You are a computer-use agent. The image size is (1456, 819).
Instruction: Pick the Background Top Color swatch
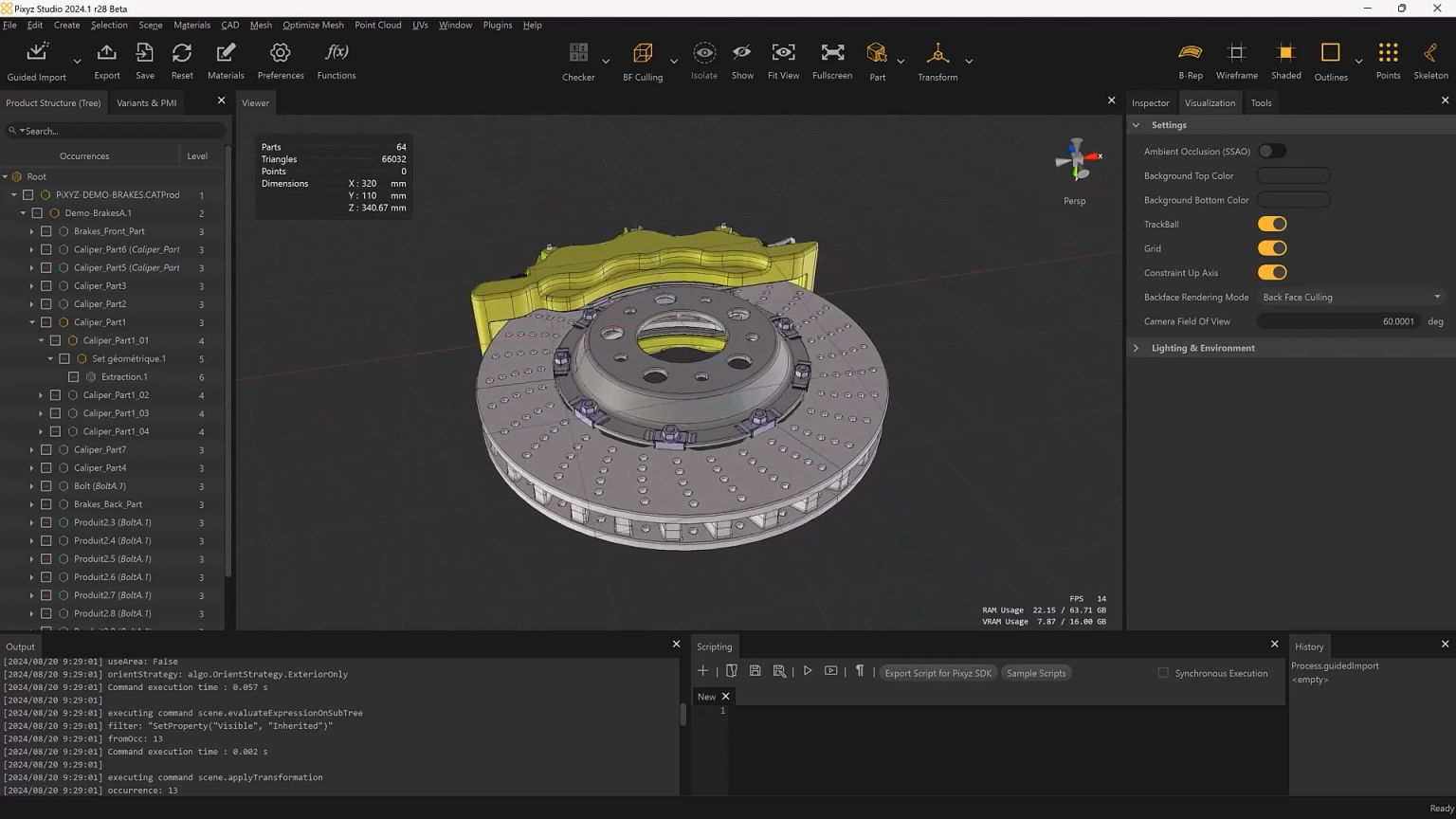1293,175
